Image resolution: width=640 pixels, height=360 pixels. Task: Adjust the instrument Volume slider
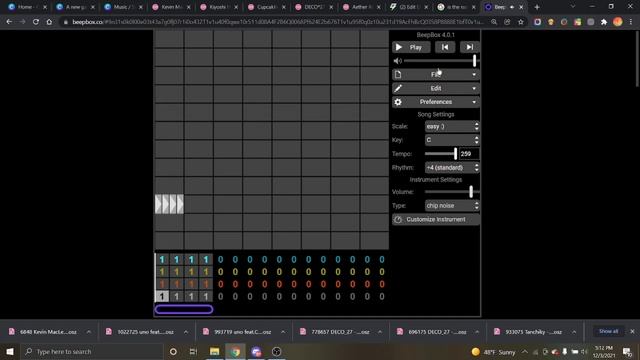click(452, 192)
